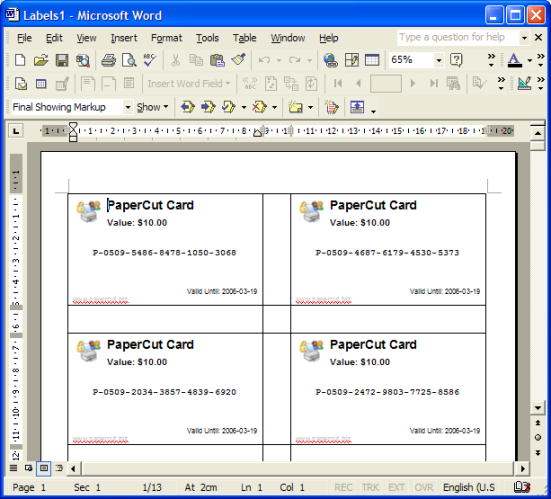Expand Accept Change dropdown arrow
This screenshot has height=499, width=551.
tap(244, 107)
